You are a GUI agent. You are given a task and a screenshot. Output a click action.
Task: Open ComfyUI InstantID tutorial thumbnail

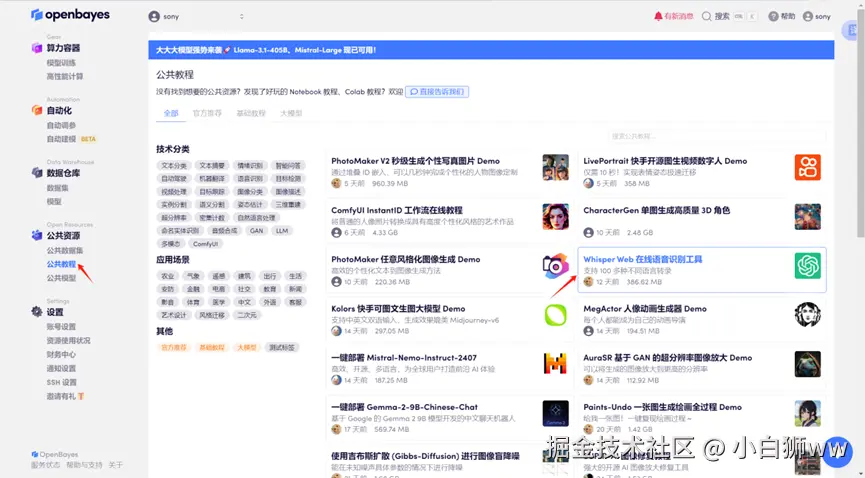click(x=556, y=216)
